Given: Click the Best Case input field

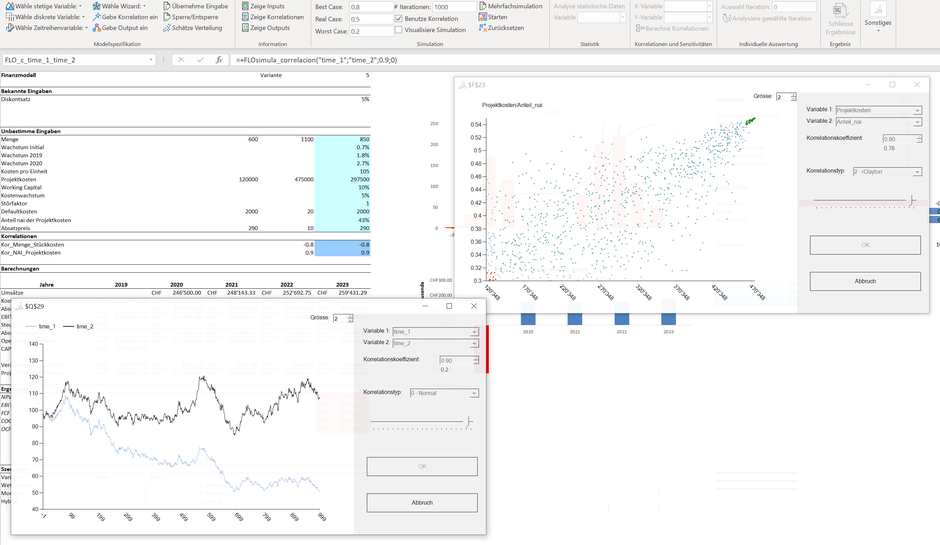Looking at the screenshot, I should (x=370, y=7).
